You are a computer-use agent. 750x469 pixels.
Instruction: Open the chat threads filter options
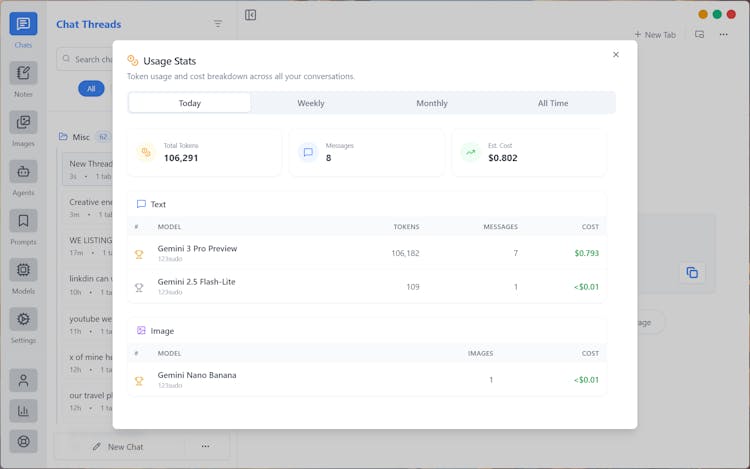coord(218,24)
